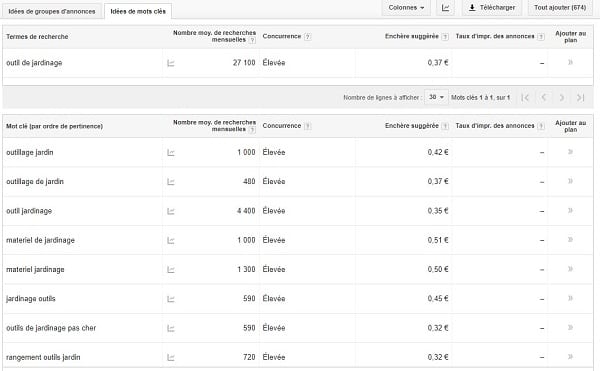Open help for Enchère suggérée in top table
Screen dimensions: 600x371
click(445, 37)
